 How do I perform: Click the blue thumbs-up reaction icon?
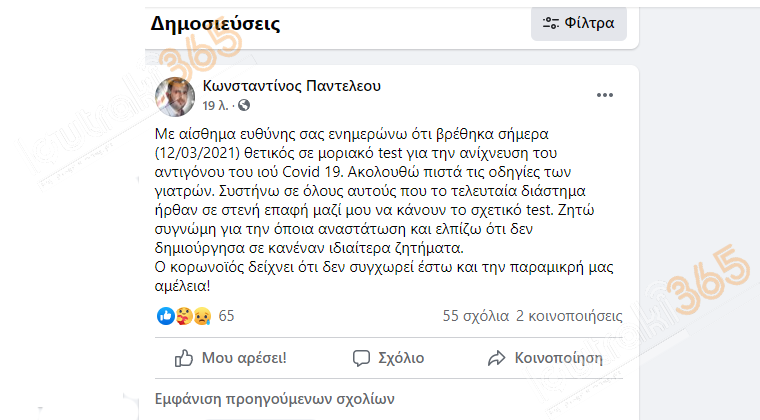point(165,316)
